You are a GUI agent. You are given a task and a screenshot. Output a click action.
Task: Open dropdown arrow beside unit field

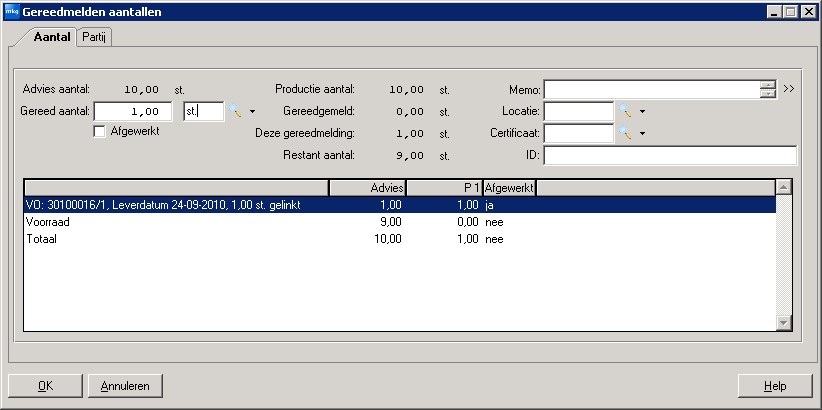pos(252,112)
